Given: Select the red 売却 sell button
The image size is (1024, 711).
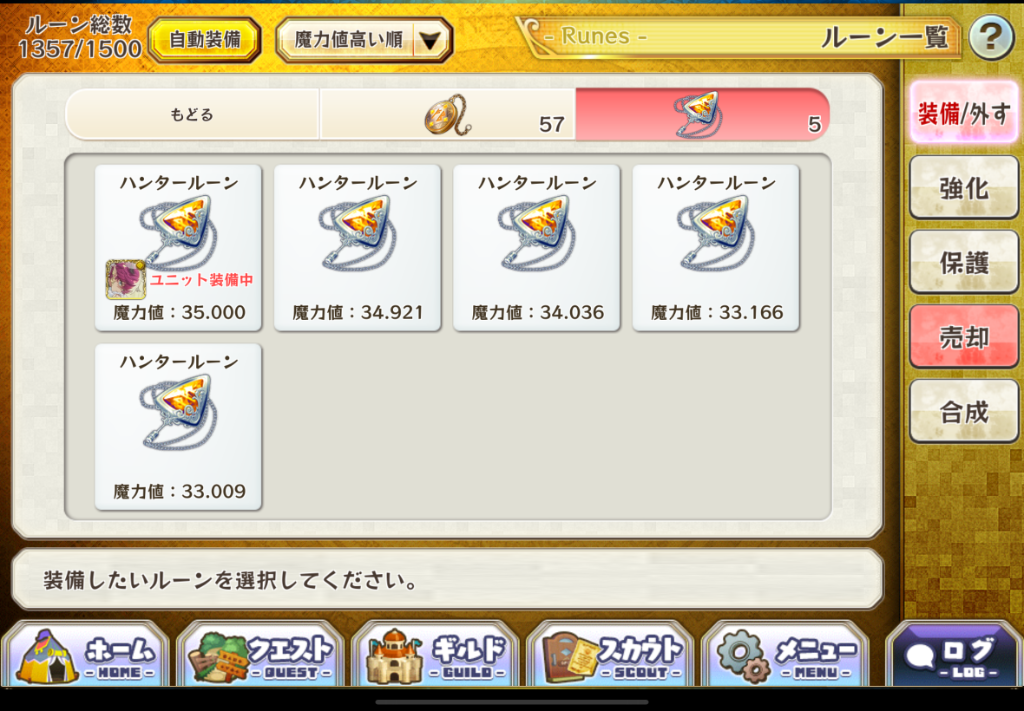Looking at the screenshot, I should point(964,337).
